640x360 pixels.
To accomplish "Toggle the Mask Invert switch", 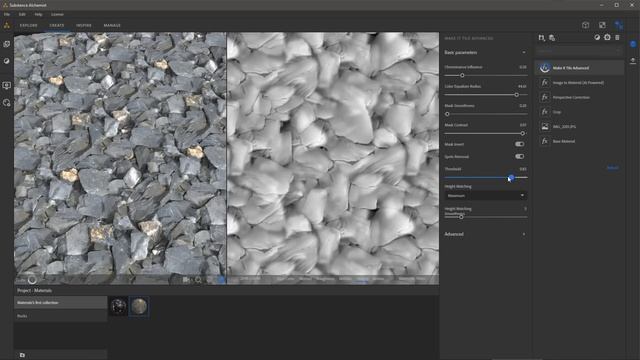I will click(519, 144).
